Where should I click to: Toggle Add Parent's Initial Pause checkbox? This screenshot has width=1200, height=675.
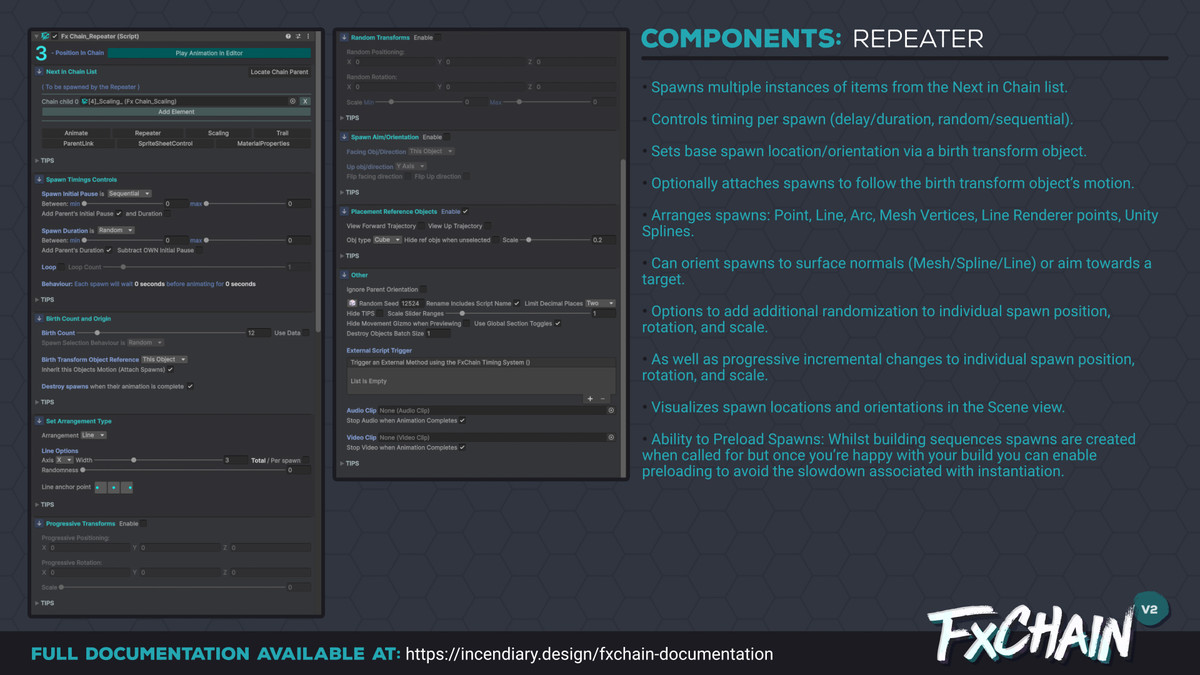pyautogui.click(x=118, y=213)
